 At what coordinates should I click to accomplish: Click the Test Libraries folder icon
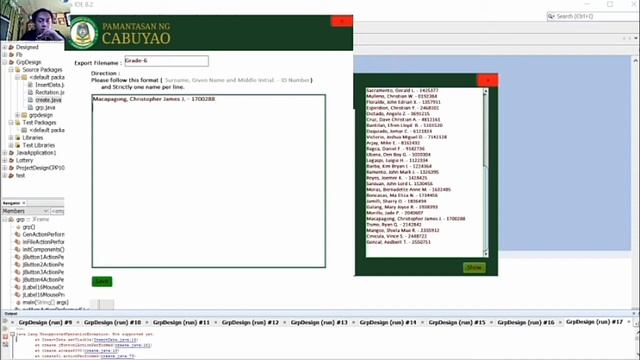18,145
